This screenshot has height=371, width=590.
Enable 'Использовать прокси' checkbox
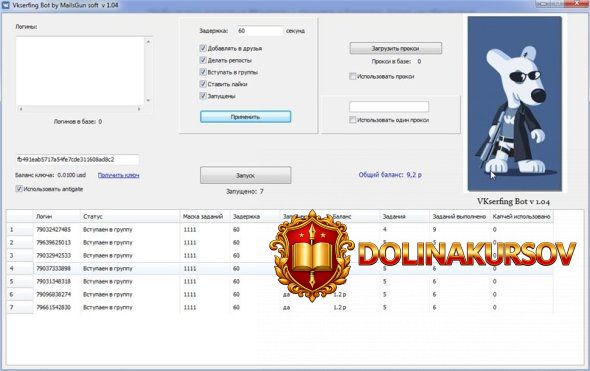(353, 76)
